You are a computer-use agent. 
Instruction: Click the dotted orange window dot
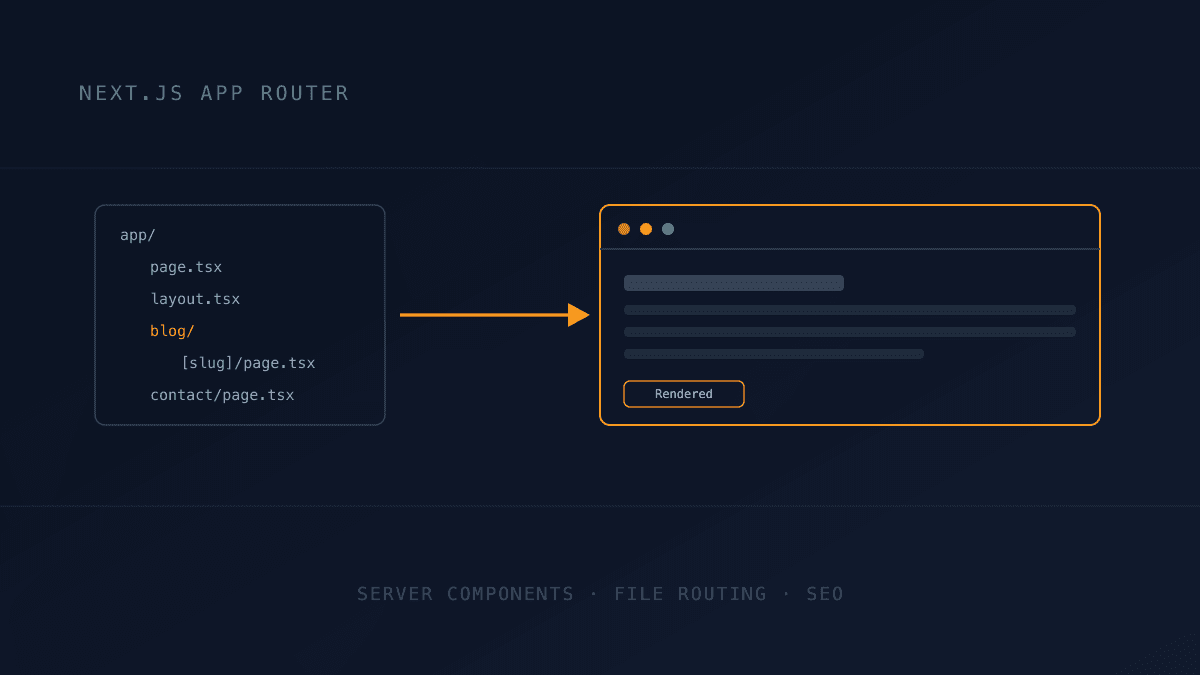click(x=624, y=229)
